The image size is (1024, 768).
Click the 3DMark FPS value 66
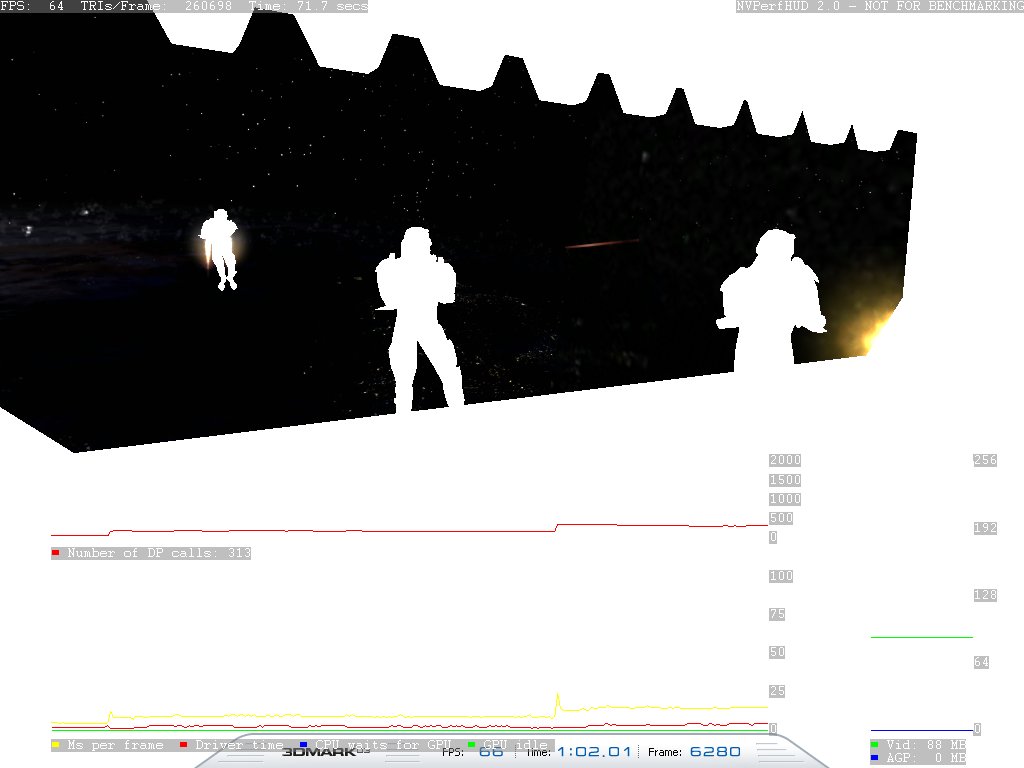(491, 752)
